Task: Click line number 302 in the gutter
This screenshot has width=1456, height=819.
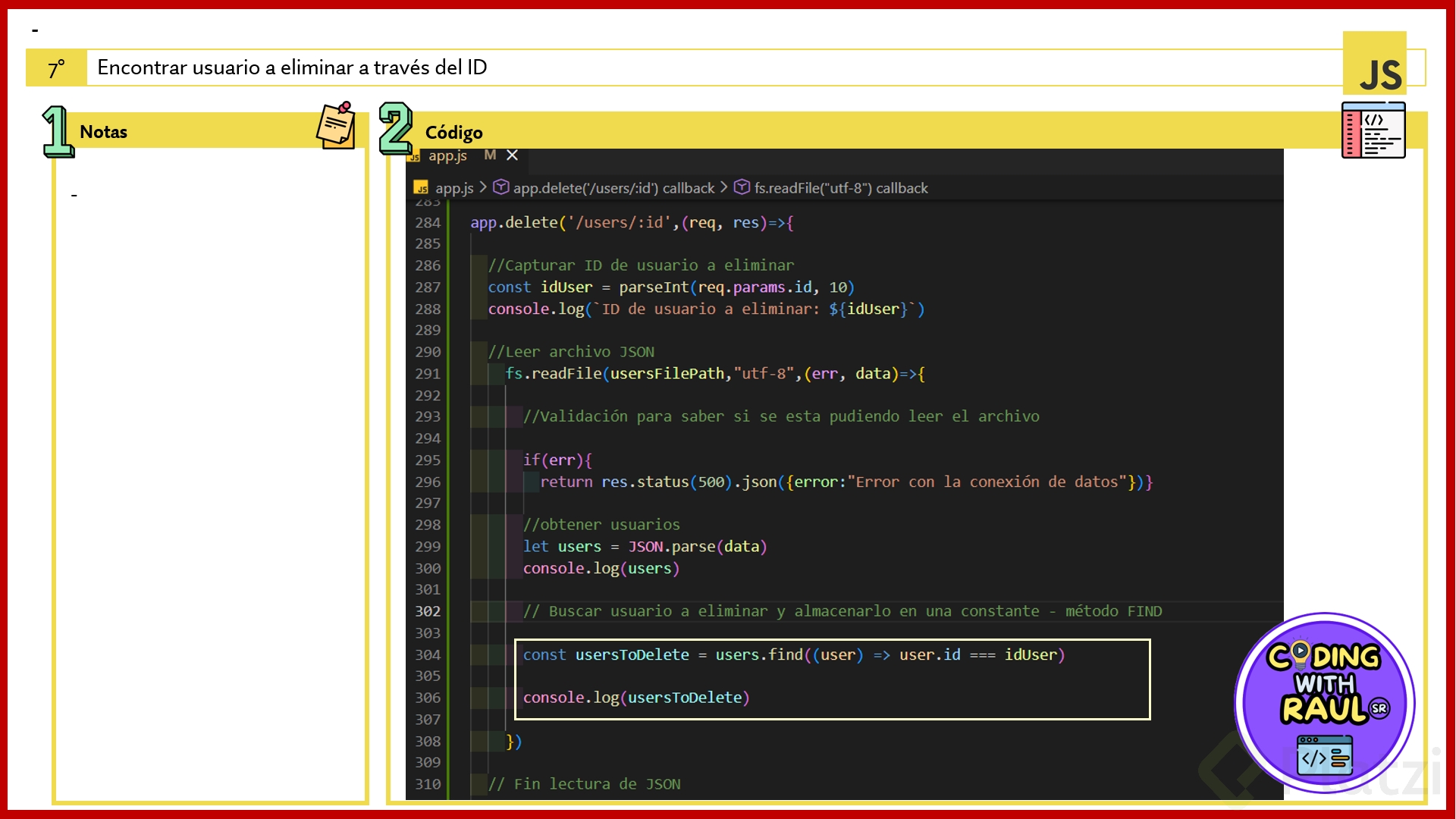Action: pos(428,611)
